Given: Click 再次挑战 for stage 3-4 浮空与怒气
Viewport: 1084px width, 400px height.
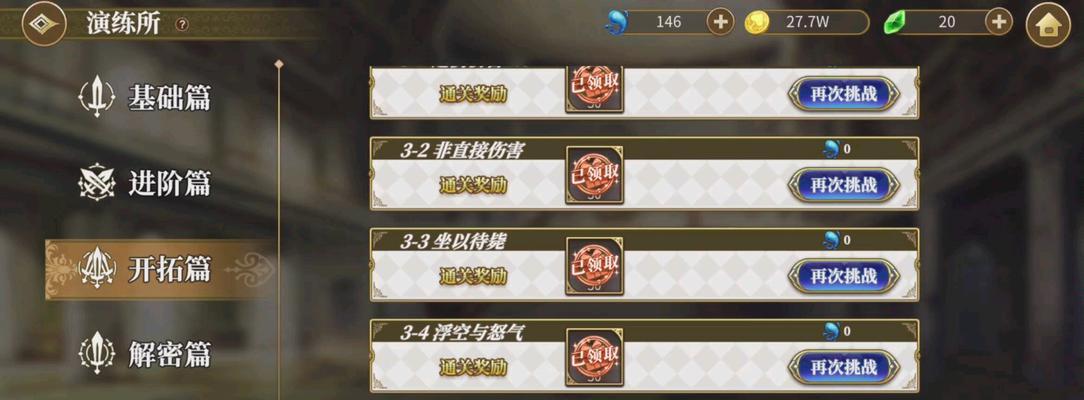Looking at the screenshot, I should point(843,367).
